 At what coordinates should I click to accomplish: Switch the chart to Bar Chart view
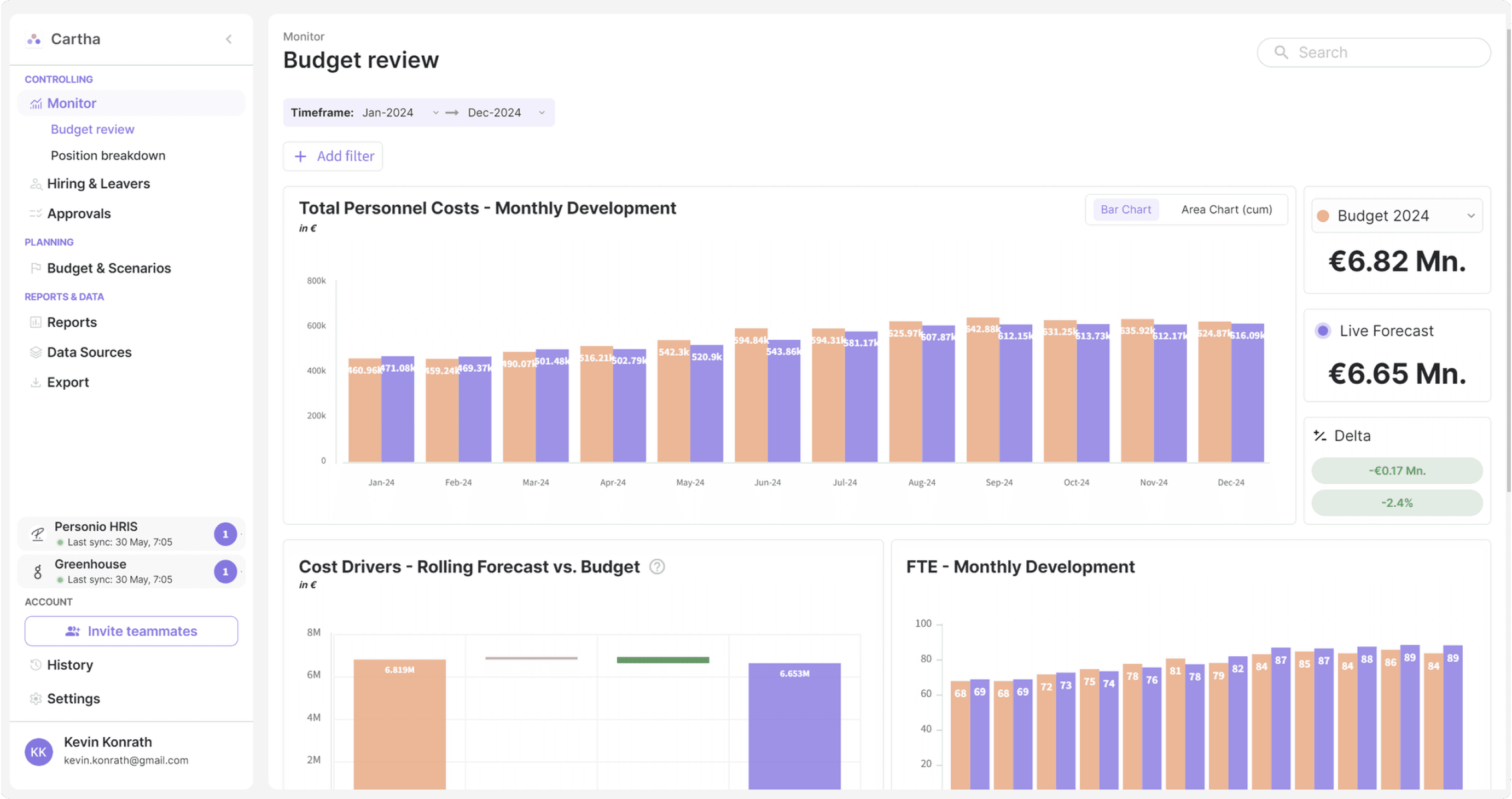(x=1125, y=210)
